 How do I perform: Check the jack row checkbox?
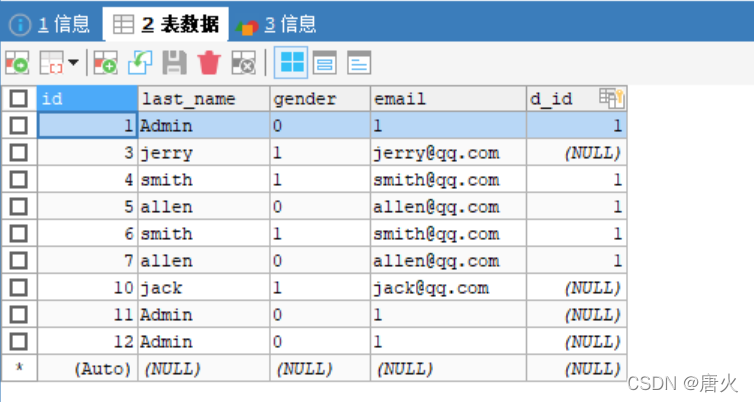tap(19, 288)
